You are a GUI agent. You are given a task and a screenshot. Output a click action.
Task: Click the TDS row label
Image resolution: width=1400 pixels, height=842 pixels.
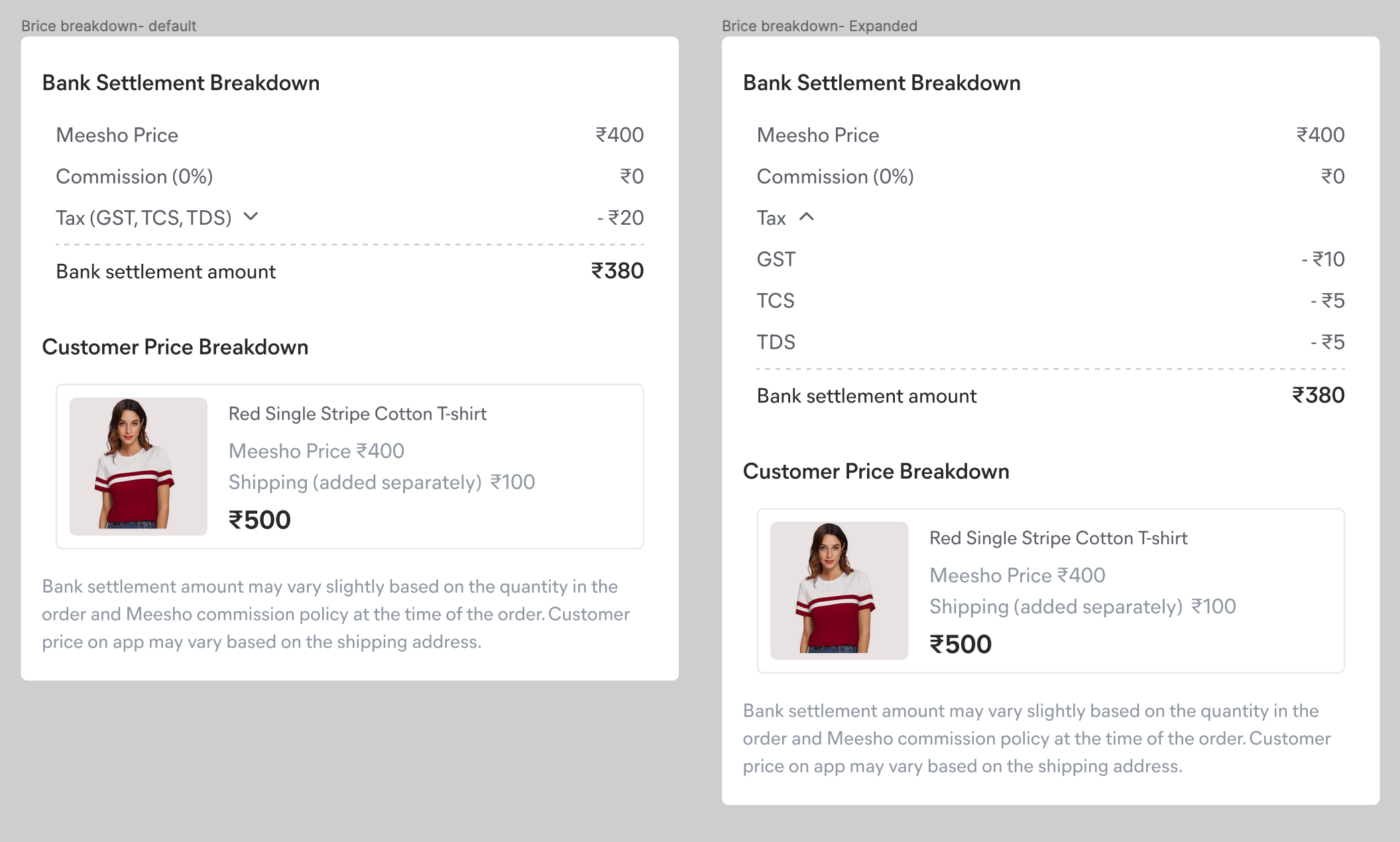[776, 342]
